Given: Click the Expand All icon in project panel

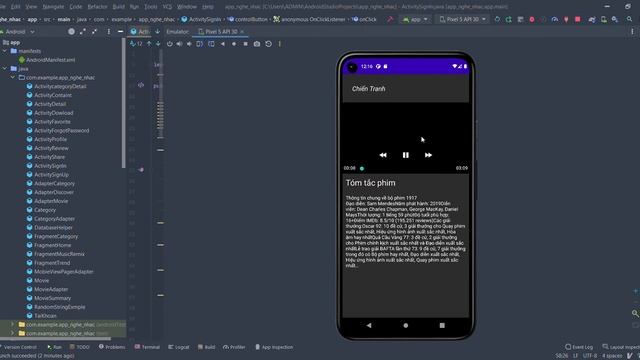Looking at the screenshot, I should pyautogui.click(x=83, y=31).
